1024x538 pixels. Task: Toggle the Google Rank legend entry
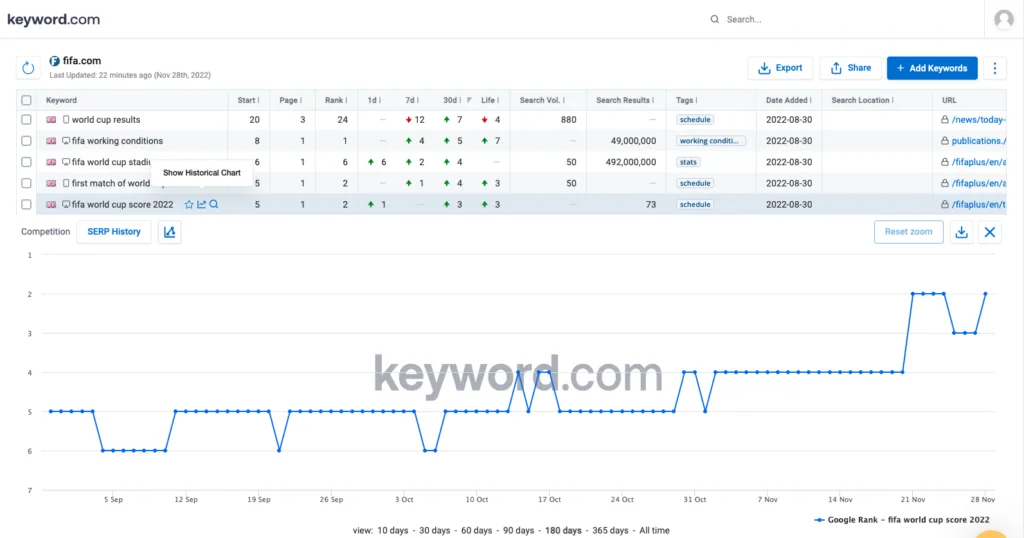point(902,520)
